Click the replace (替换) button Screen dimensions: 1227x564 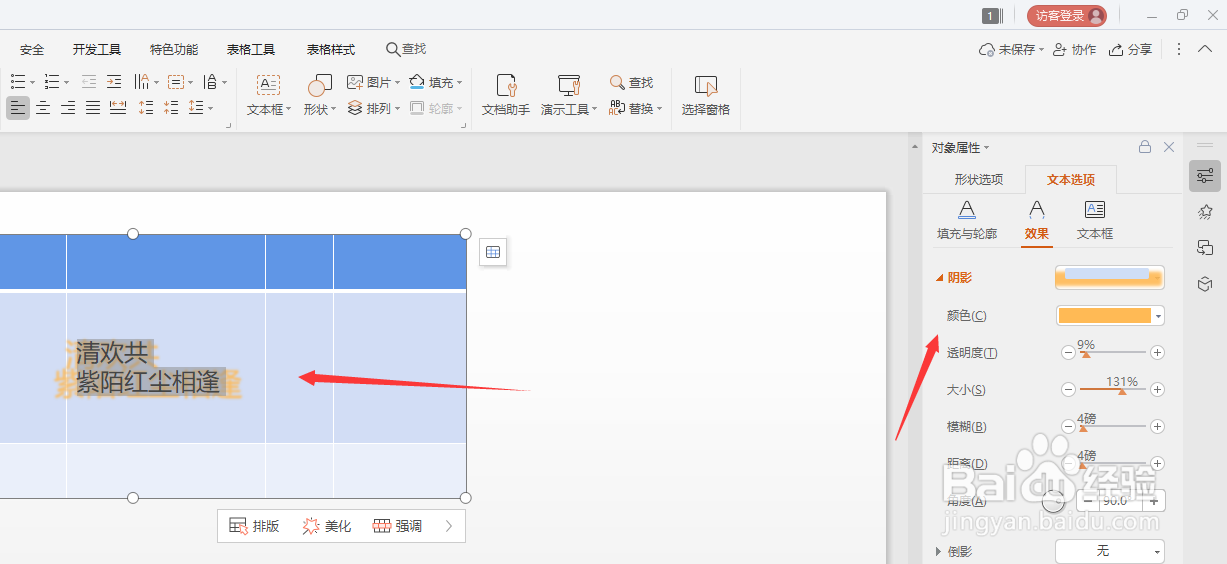click(x=635, y=108)
